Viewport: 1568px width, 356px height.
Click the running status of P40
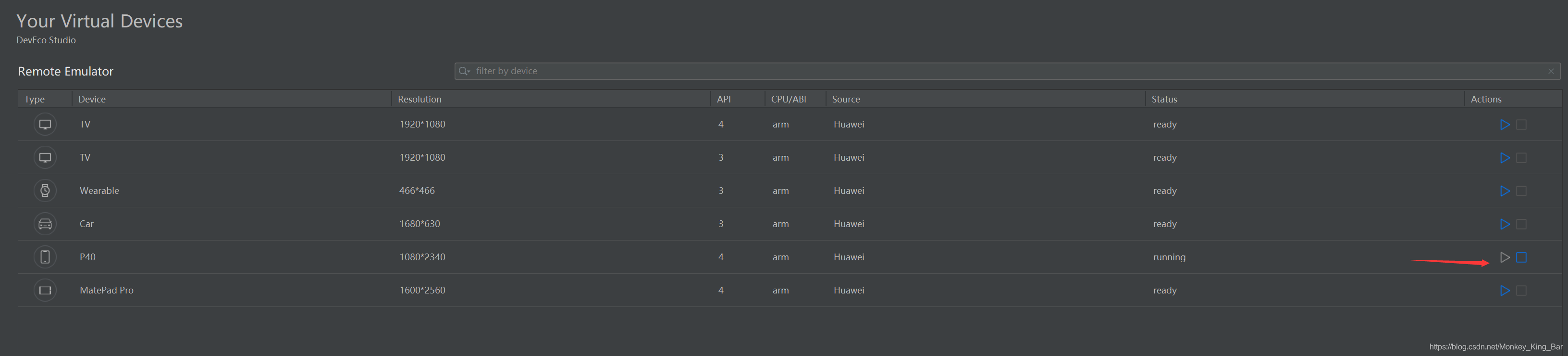1169,257
